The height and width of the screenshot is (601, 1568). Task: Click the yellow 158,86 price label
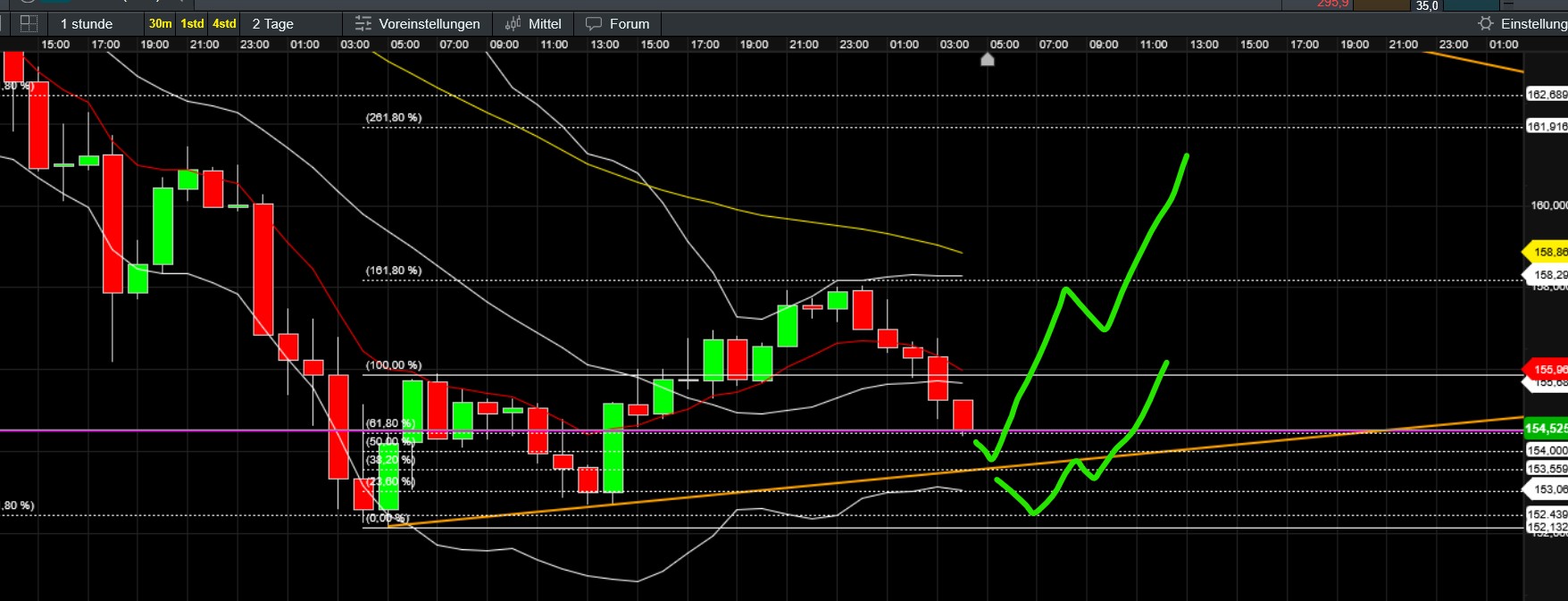coord(1546,253)
